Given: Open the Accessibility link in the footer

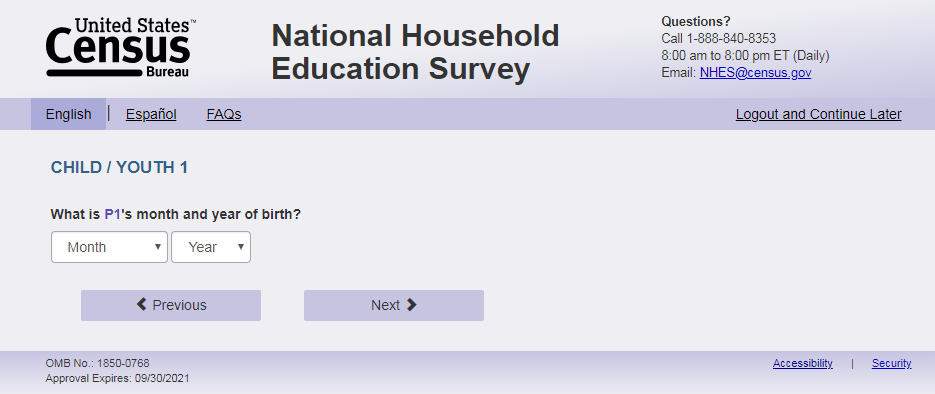Looking at the screenshot, I should coord(803,363).
